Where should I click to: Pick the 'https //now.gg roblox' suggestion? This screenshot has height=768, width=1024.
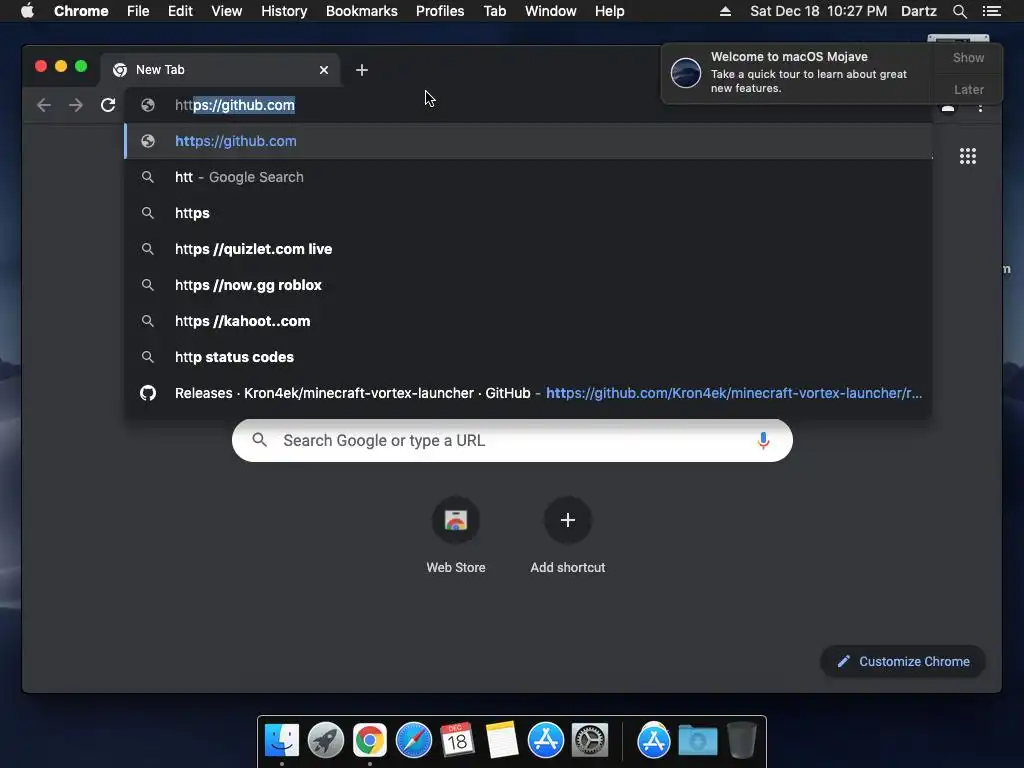[x=528, y=285]
